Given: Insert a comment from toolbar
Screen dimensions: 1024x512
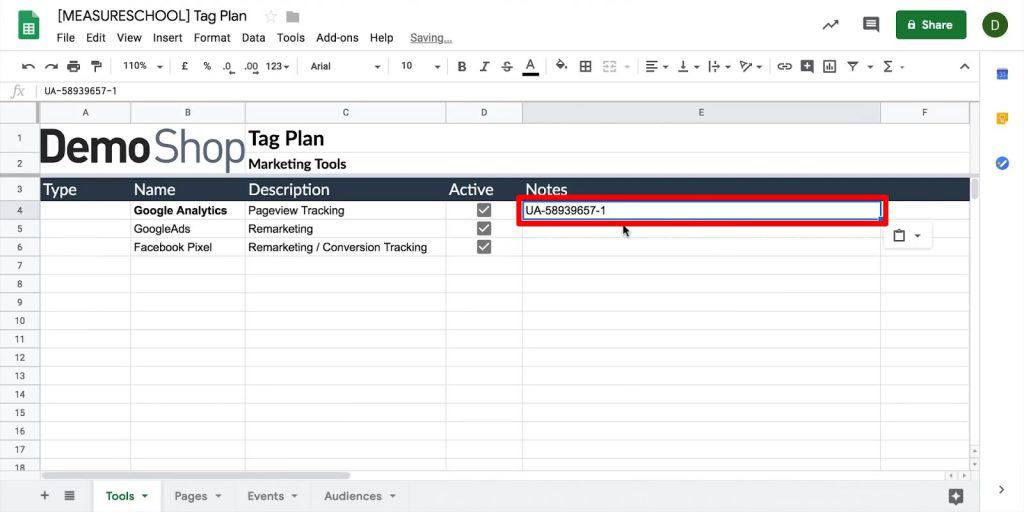Looking at the screenshot, I should [807, 66].
